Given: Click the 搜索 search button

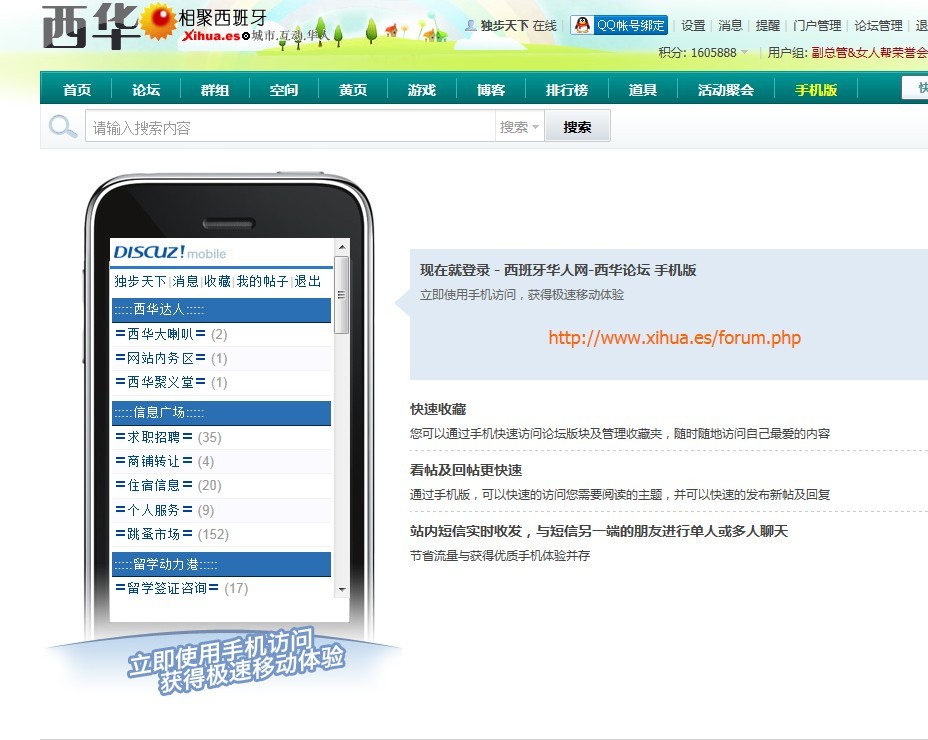Looking at the screenshot, I should click(x=578, y=127).
